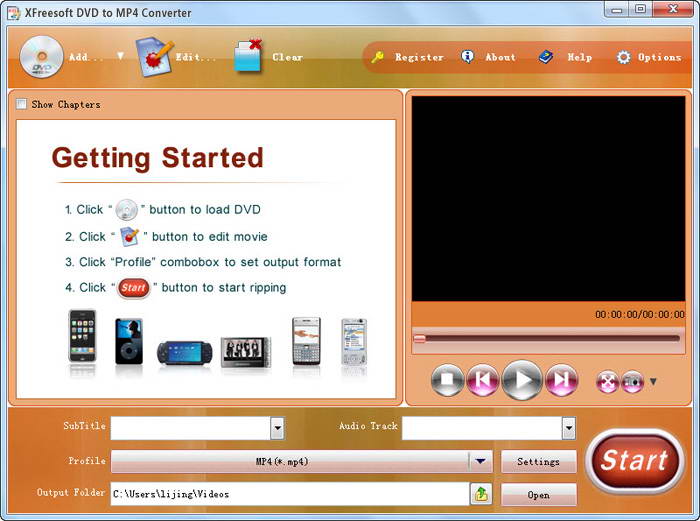Click the small disc icon in step 1

pyautogui.click(x=126, y=209)
